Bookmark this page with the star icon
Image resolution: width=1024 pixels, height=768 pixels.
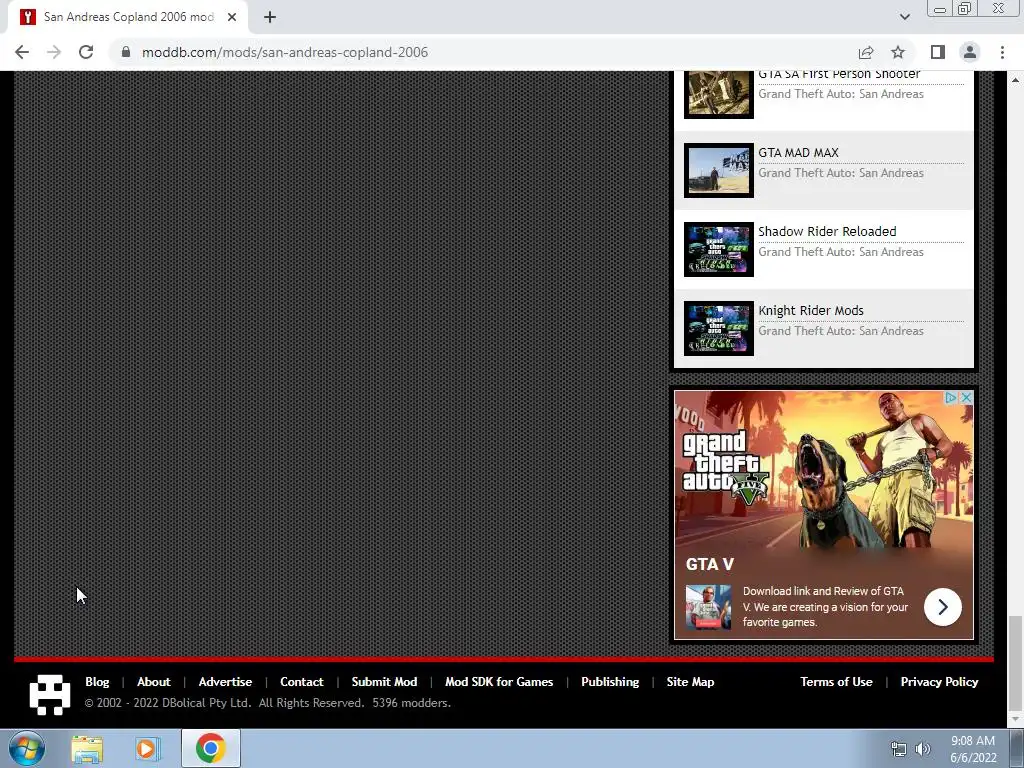click(x=898, y=52)
